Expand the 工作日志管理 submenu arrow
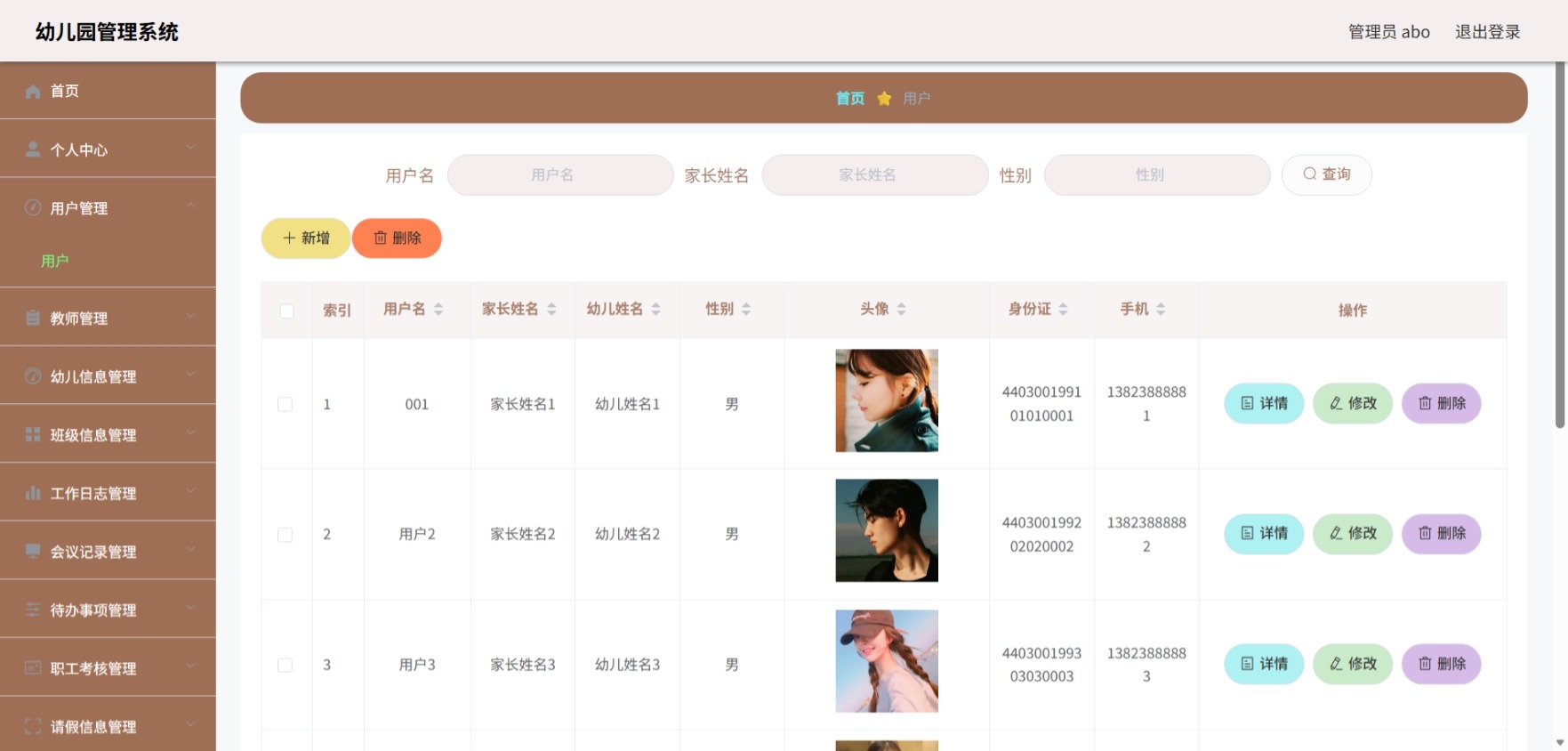The height and width of the screenshot is (751, 1568). pyautogui.click(x=190, y=491)
